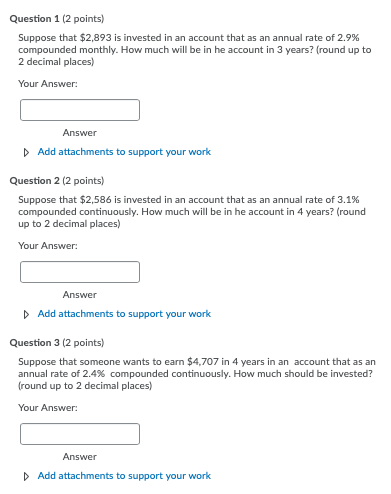Viewport: 391px width, 494px height.
Task: Click the 'Question 1 (2 points)' heading
Action: [x=57, y=19]
